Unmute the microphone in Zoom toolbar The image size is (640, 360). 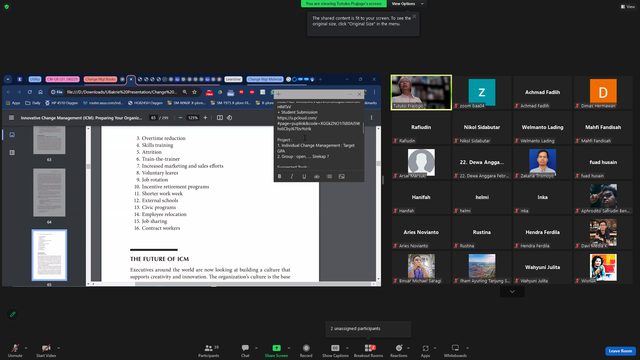click(x=15, y=350)
